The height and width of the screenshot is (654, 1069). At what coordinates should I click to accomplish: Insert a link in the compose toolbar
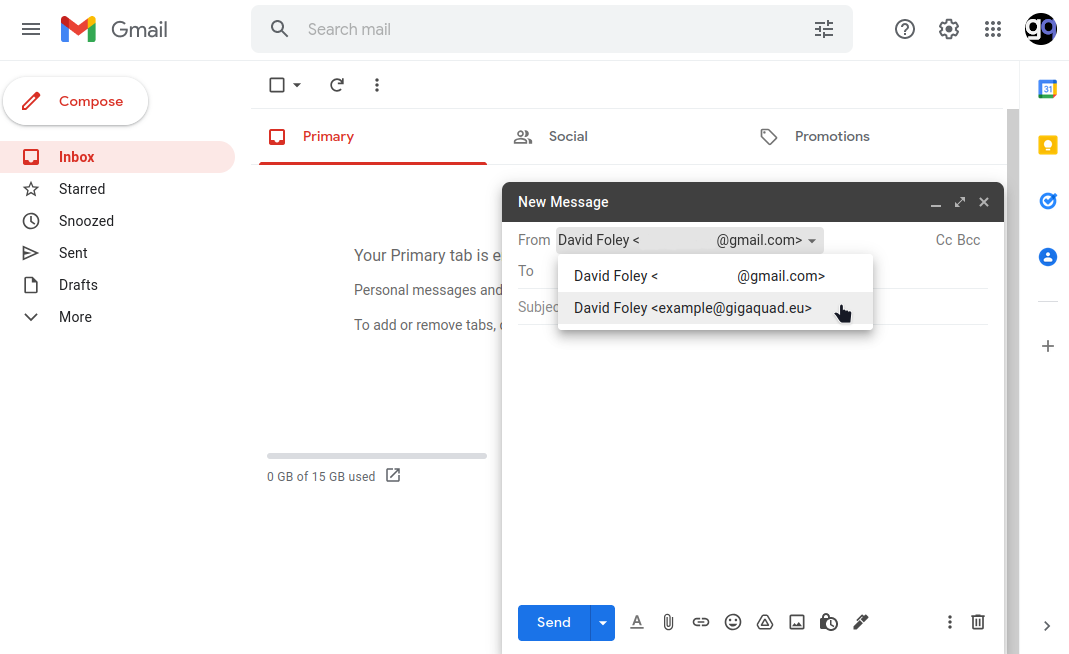[701, 622]
